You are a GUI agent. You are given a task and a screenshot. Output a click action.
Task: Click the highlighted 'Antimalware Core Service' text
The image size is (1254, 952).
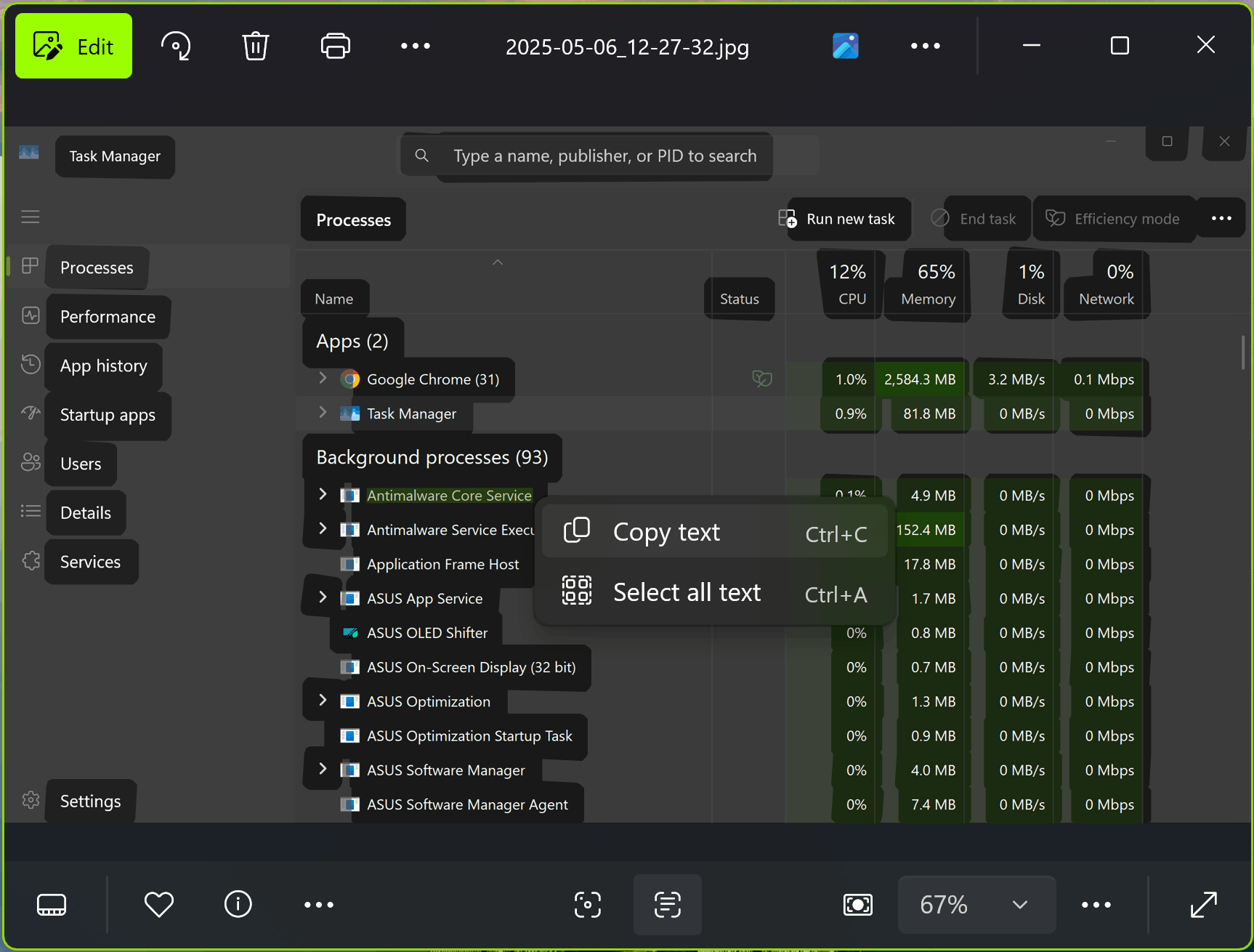[x=449, y=496]
